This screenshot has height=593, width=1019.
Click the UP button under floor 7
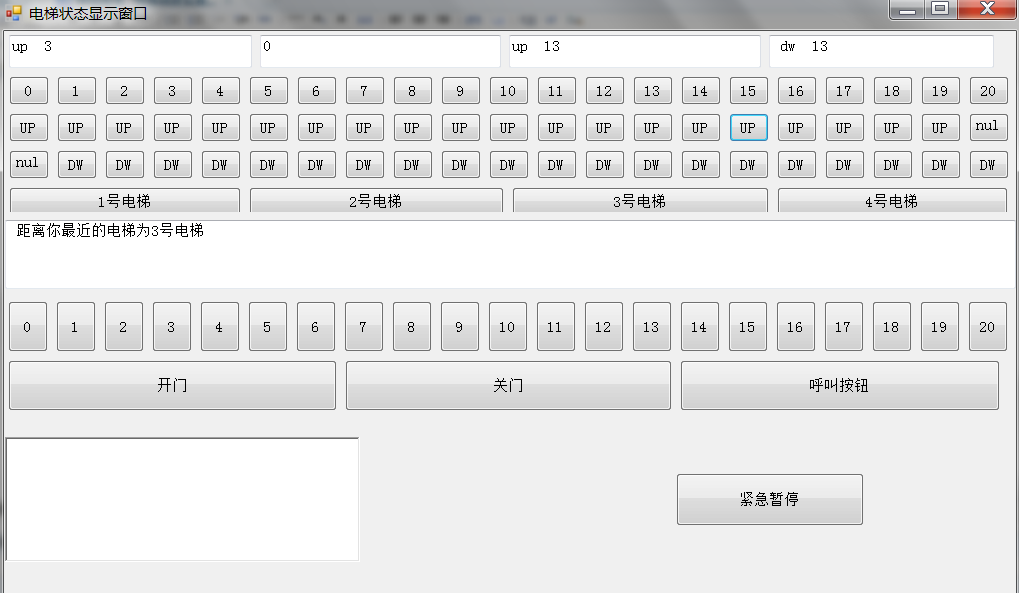coord(365,128)
